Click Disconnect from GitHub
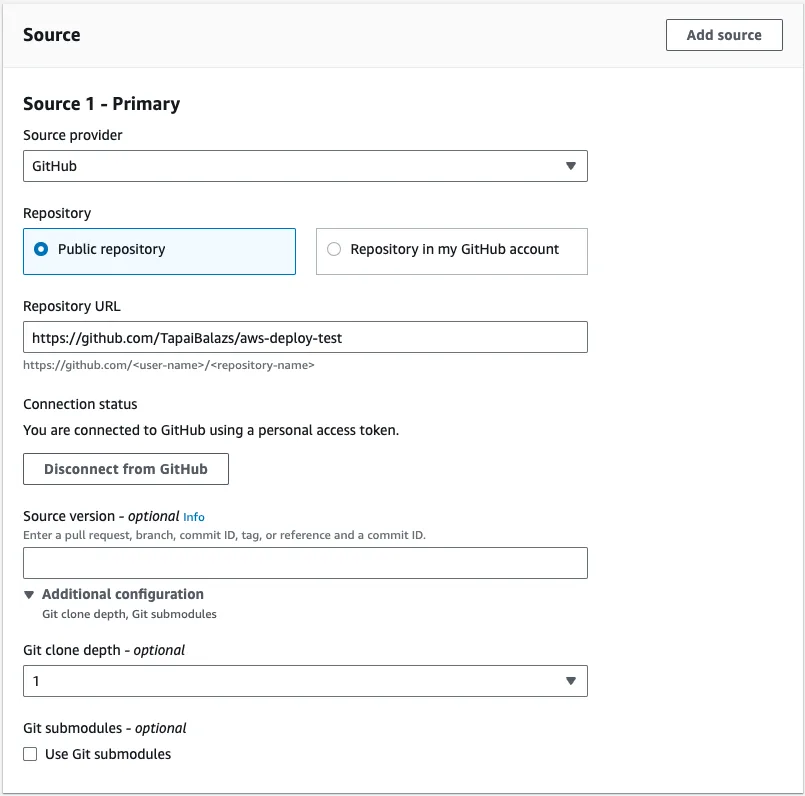This screenshot has height=796, width=805. pos(125,468)
